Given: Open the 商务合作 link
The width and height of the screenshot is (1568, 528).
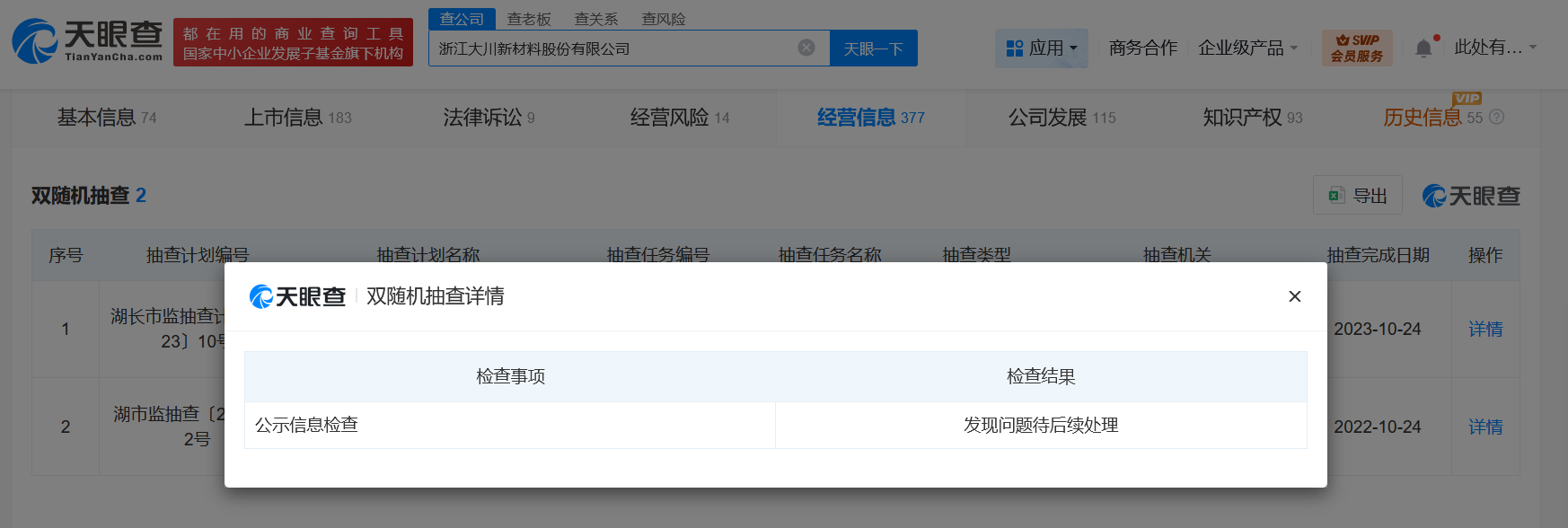Looking at the screenshot, I should click(1142, 48).
